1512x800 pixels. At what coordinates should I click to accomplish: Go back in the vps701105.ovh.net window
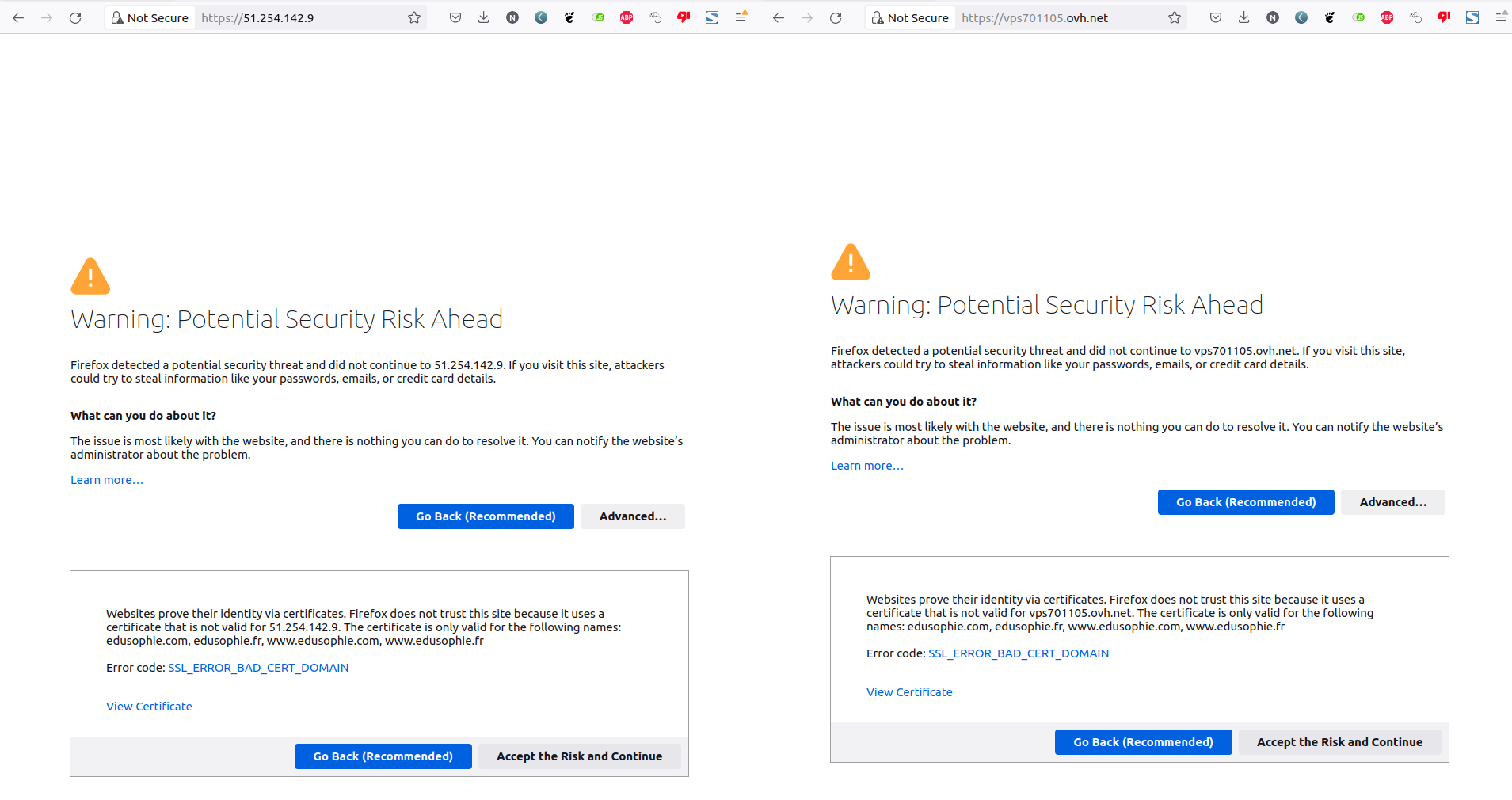click(779, 18)
